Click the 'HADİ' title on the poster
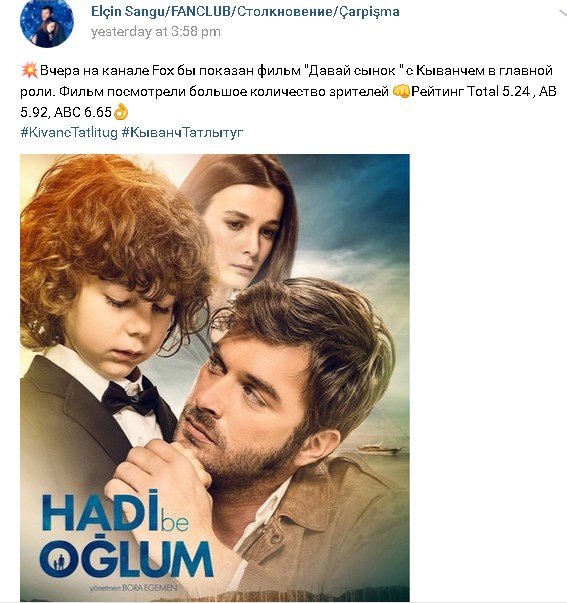This screenshot has height=603, width=567. pos(101,513)
